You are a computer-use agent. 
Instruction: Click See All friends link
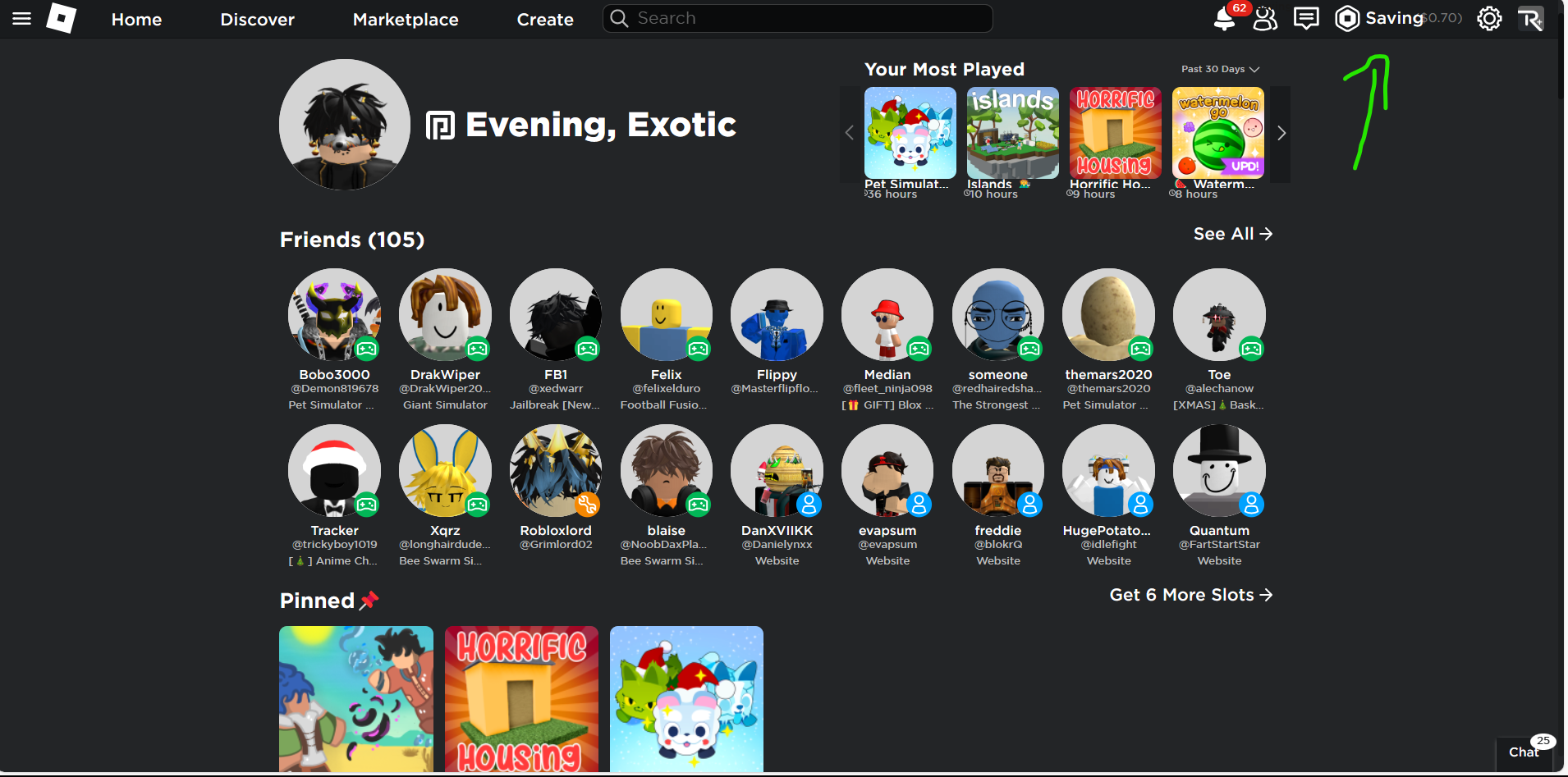point(1233,234)
